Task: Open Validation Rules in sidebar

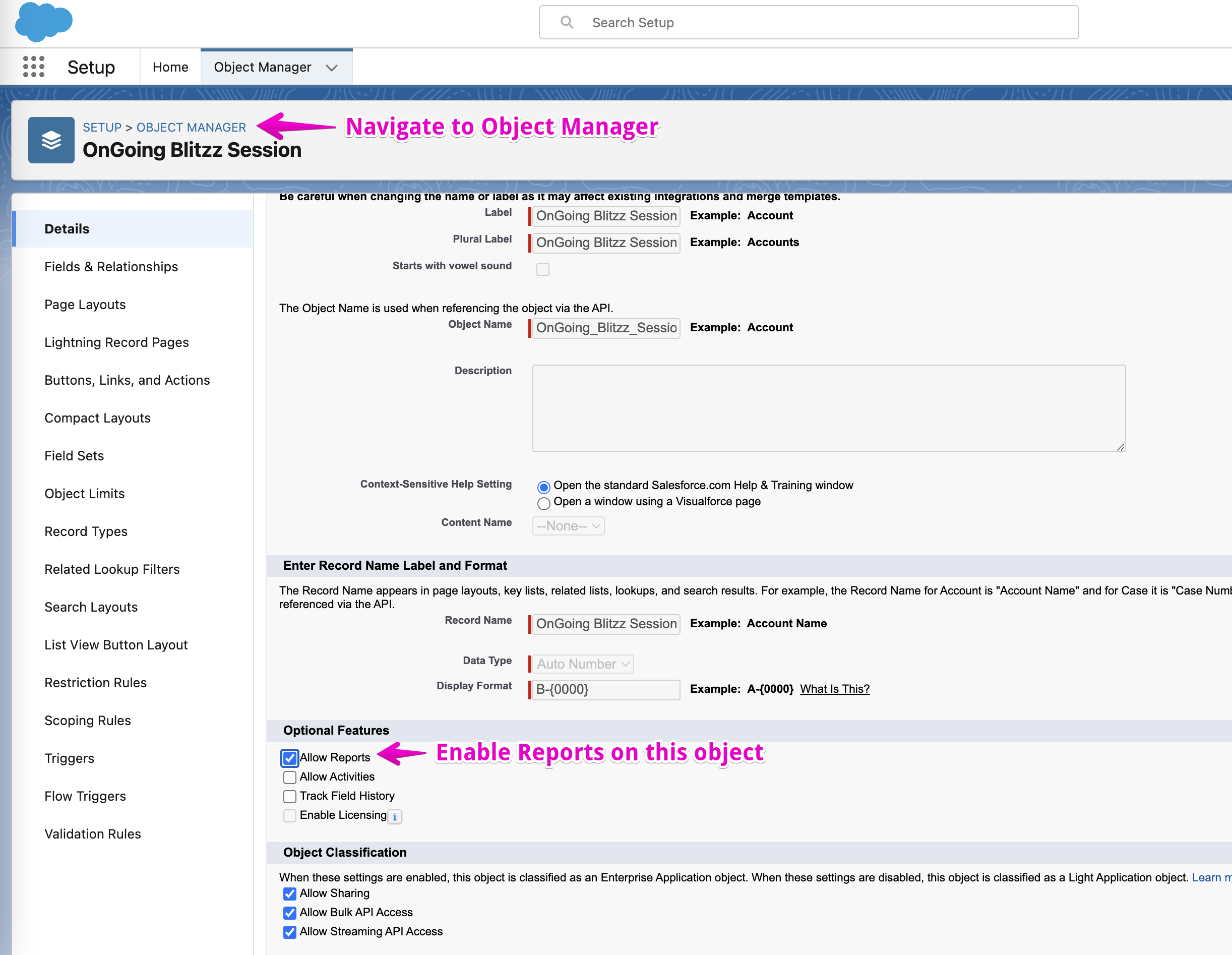Action: pos(93,833)
